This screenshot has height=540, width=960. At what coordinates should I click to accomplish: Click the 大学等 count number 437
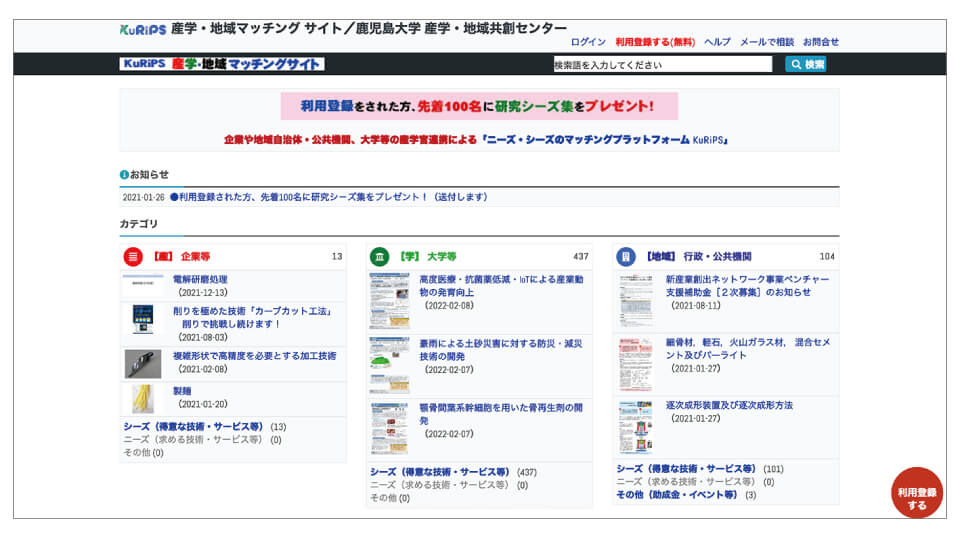point(580,257)
